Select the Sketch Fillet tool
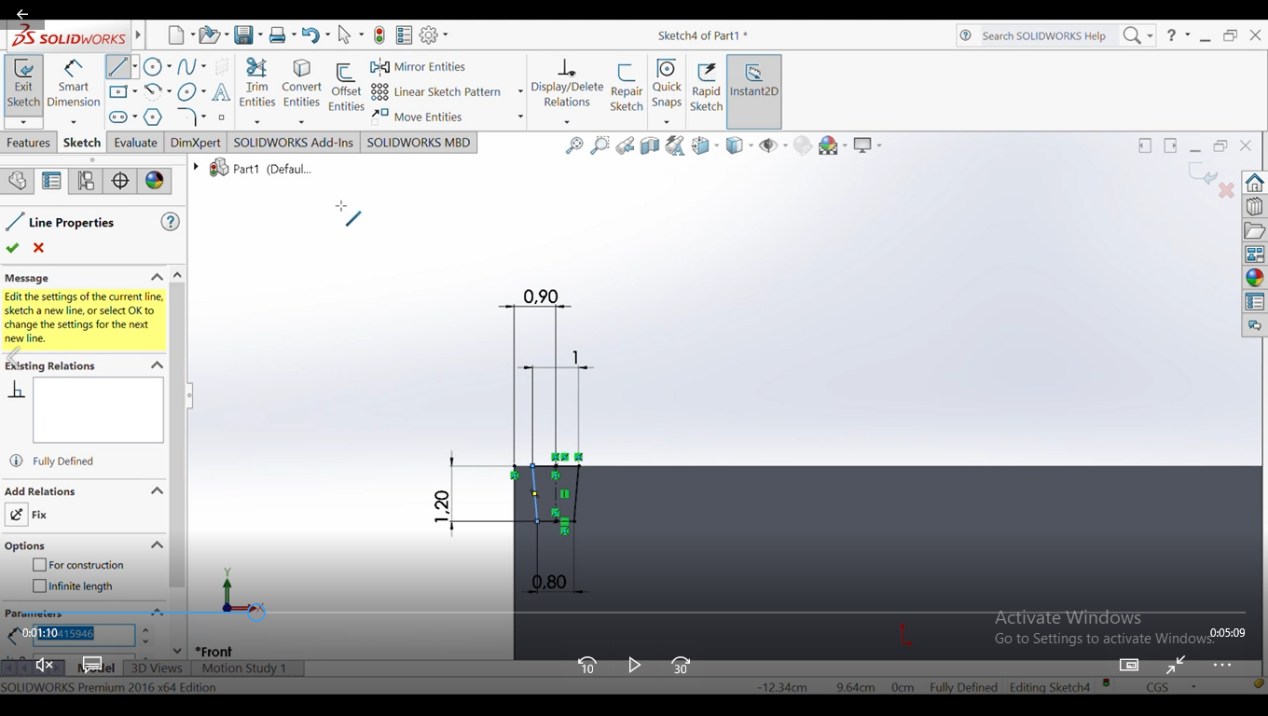This screenshot has height=716, width=1268. click(x=186, y=117)
